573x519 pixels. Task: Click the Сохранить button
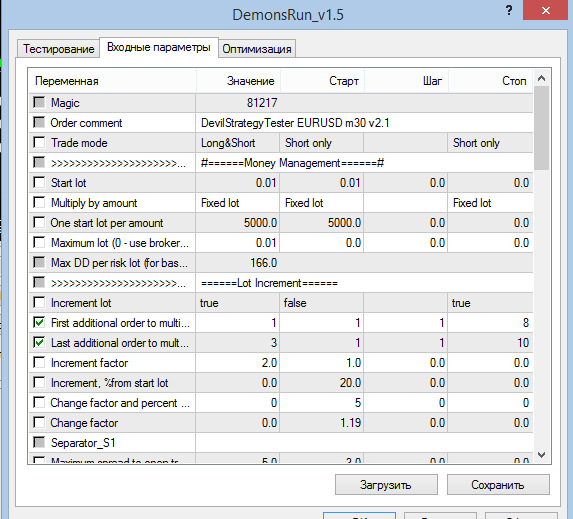tap(498, 485)
